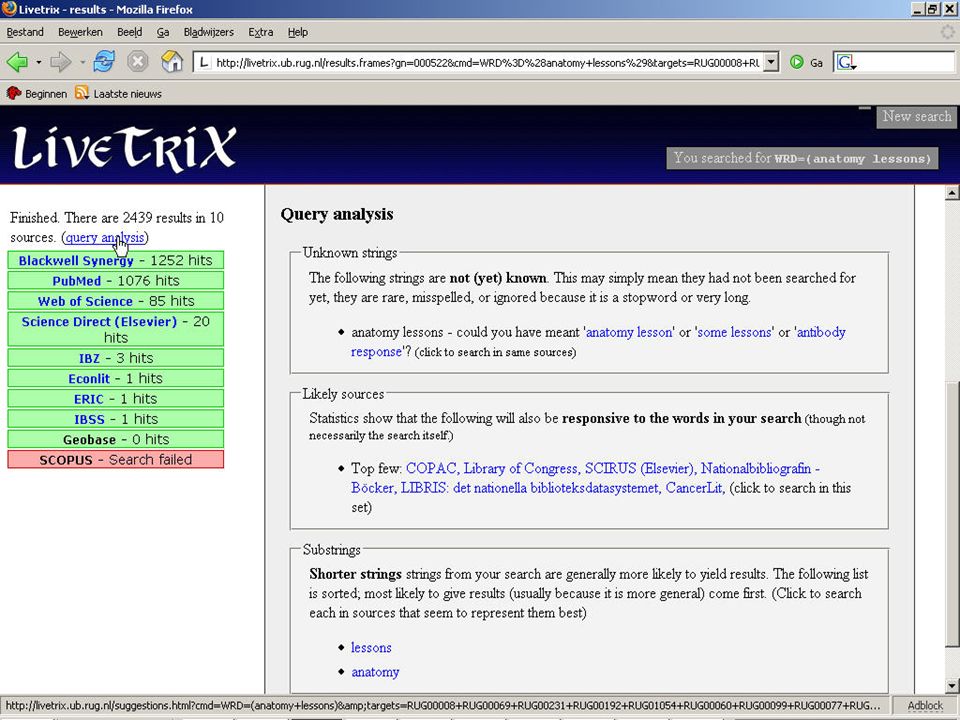Open the Bewerken menu
This screenshot has height=720, width=960.
pyautogui.click(x=80, y=32)
